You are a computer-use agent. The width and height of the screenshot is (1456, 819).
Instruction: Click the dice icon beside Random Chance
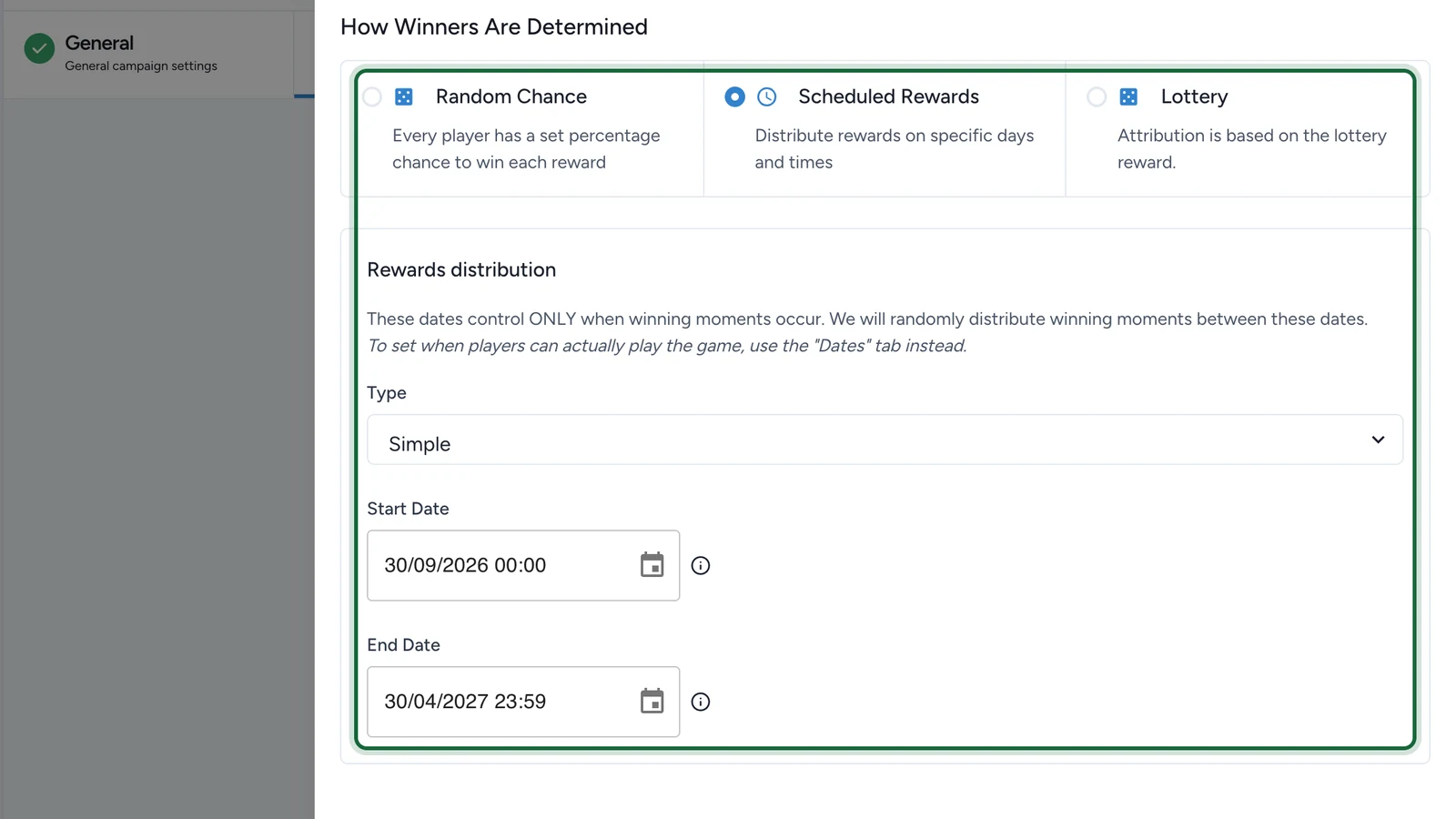[x=404, y=96]
